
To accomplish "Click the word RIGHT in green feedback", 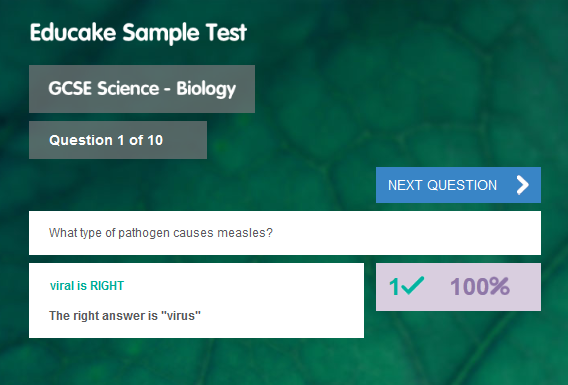I will [x=107, y=286].
